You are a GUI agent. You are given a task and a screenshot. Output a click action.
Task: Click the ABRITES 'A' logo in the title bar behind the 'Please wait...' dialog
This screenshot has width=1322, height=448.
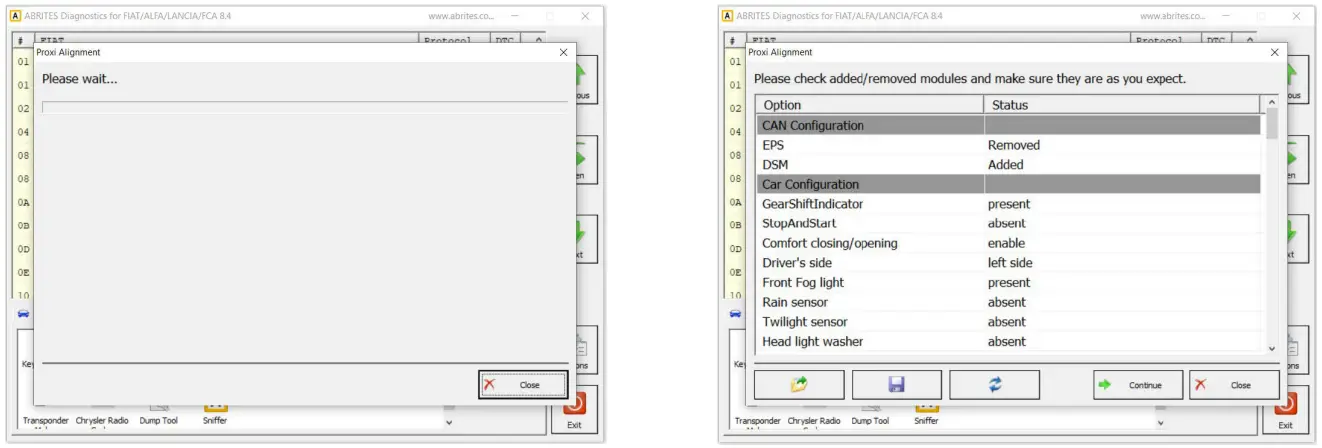coord(15,16)
